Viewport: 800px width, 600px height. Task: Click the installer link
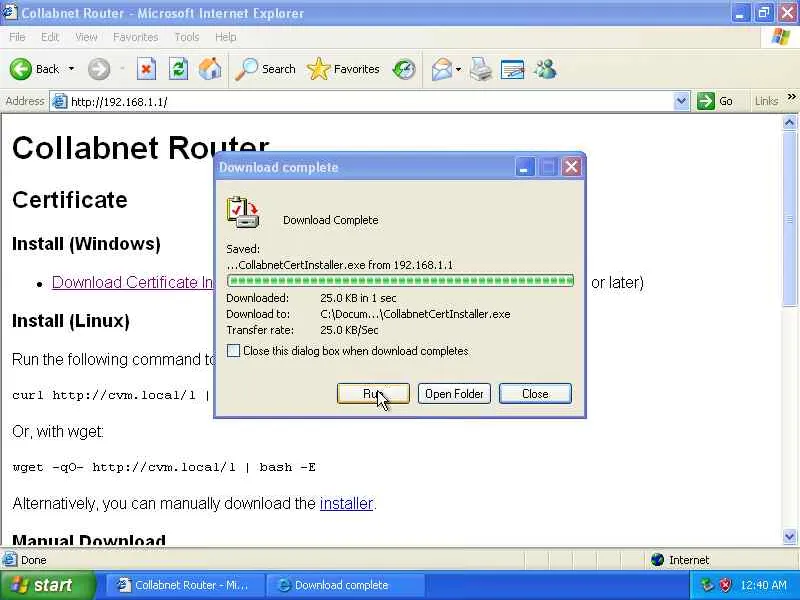(346, 504)
